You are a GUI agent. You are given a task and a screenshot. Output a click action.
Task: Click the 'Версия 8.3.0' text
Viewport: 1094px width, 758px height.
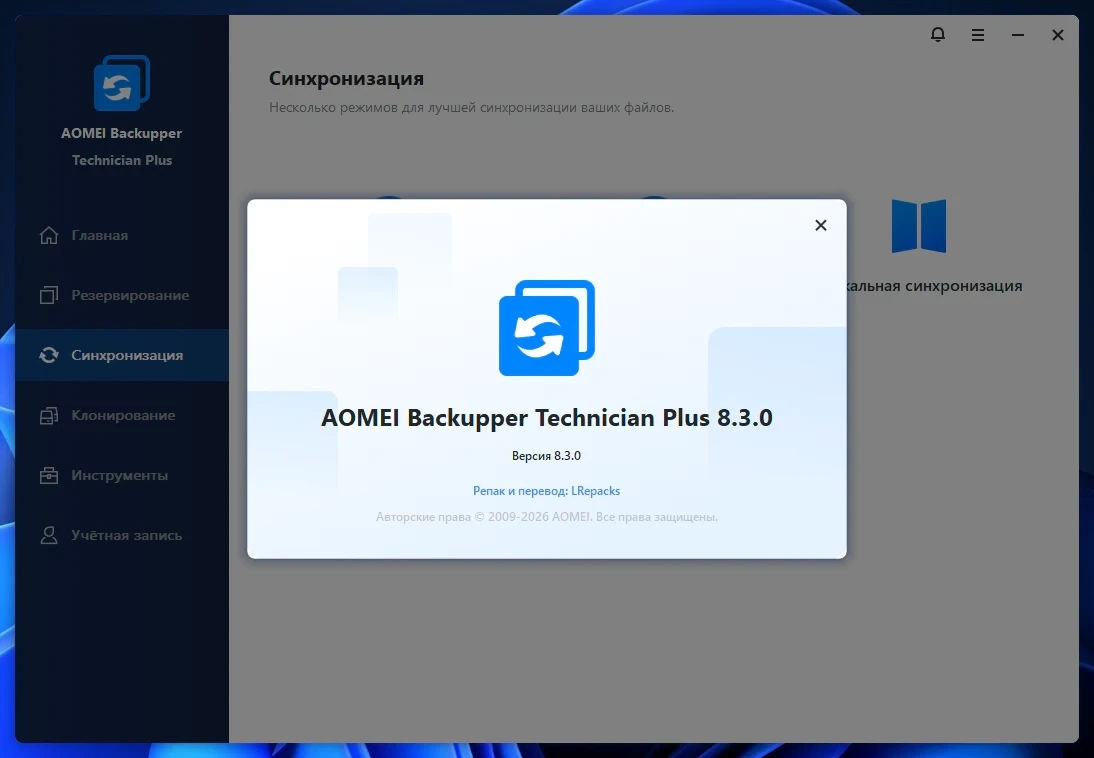(546, 456)
